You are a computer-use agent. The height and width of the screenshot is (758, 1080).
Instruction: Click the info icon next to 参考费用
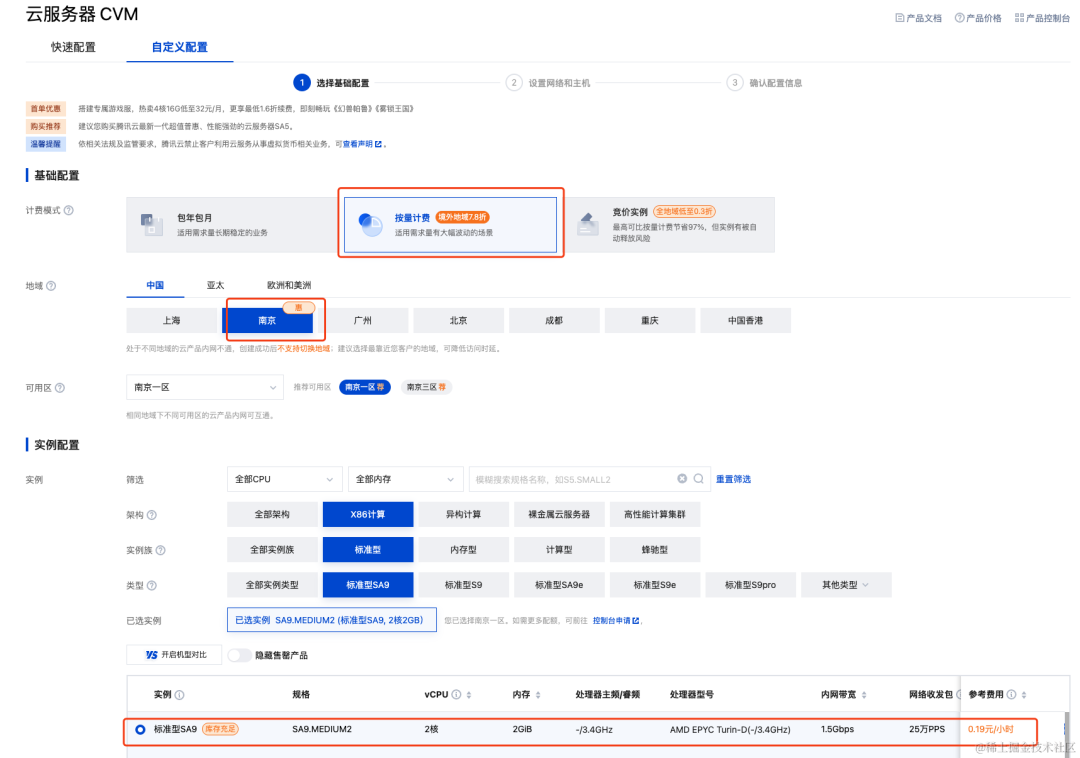tap(1011, 695)
